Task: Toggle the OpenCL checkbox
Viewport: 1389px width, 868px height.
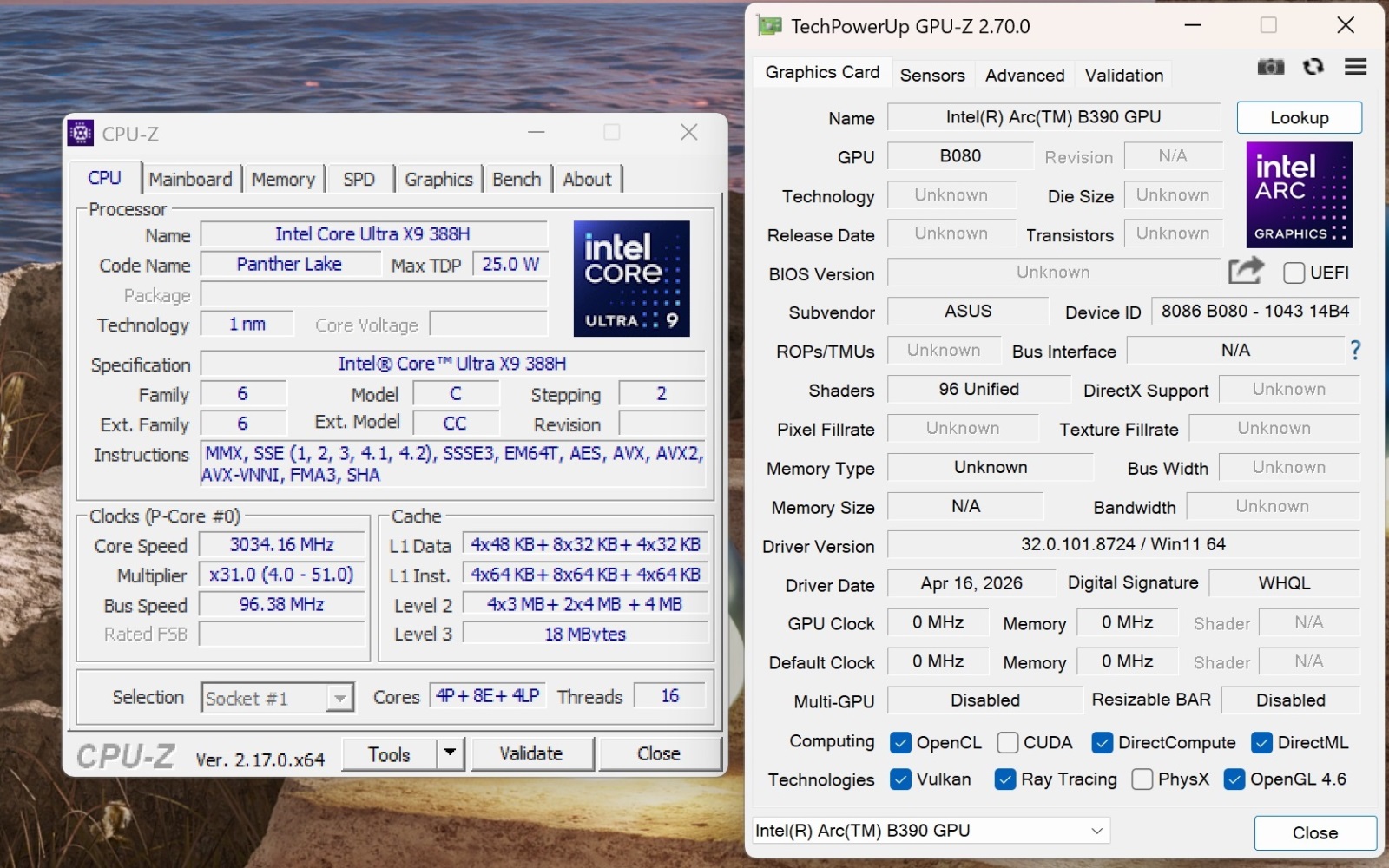Action: [900, 743]
